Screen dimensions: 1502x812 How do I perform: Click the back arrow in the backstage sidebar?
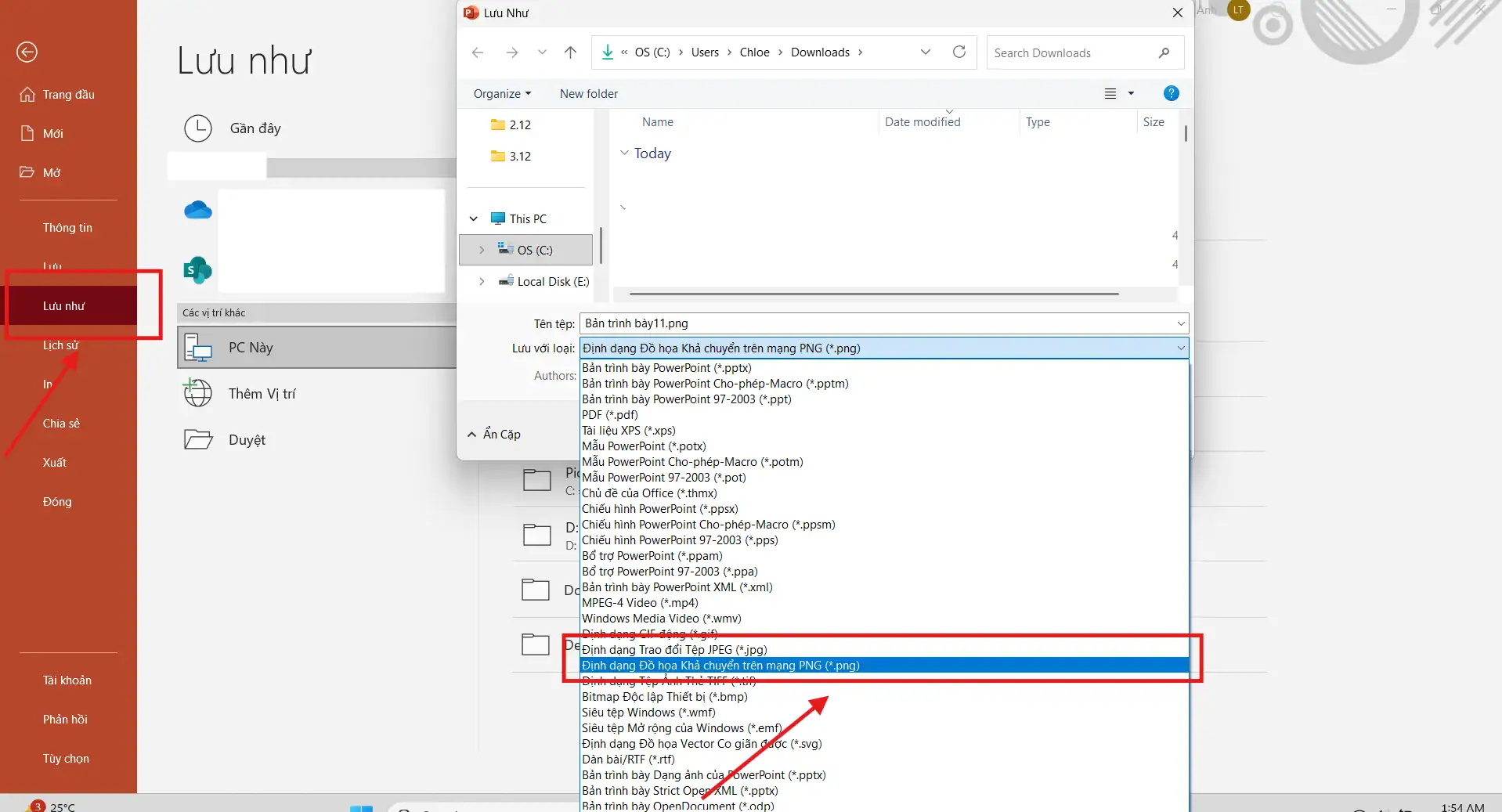(x=27, y=52)
